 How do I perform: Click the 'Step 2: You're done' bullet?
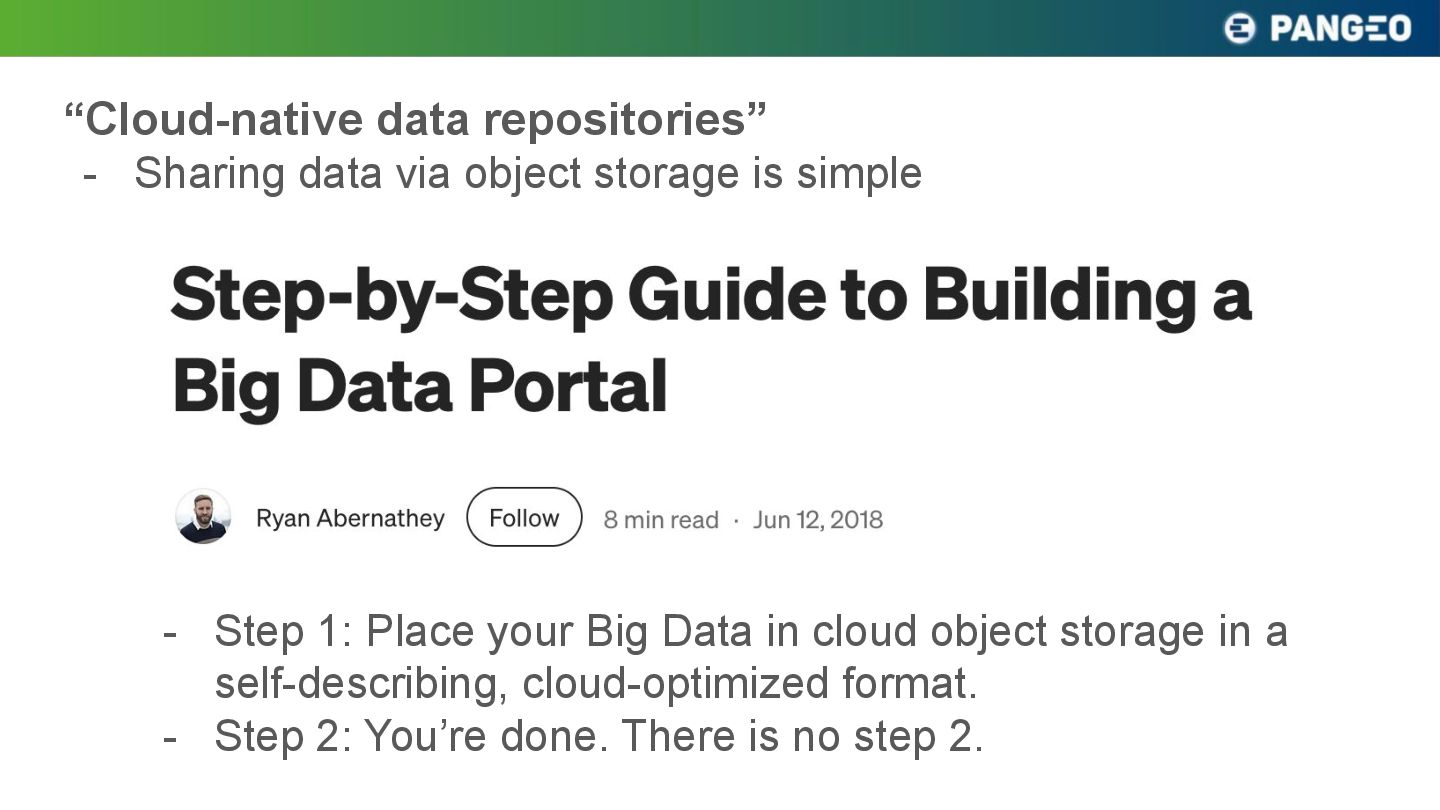(599, 737)
